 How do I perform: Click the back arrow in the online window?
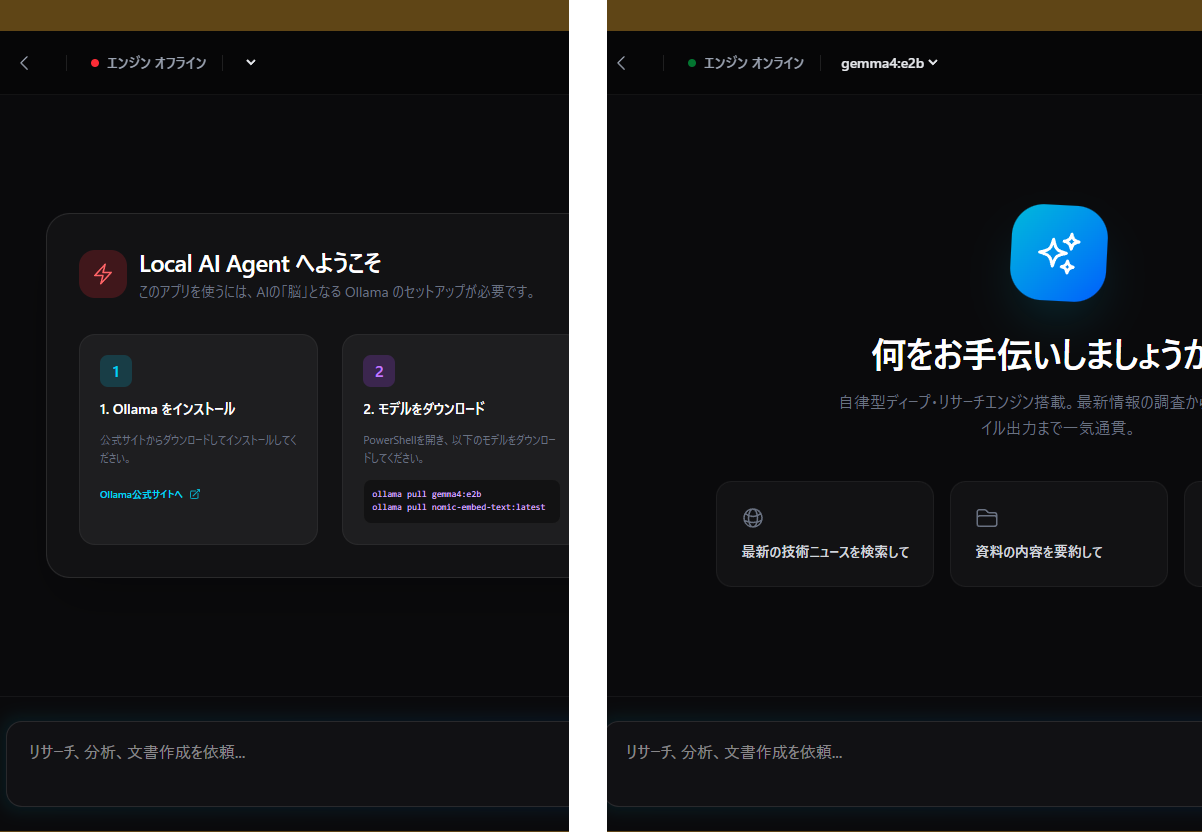(621, 63)
